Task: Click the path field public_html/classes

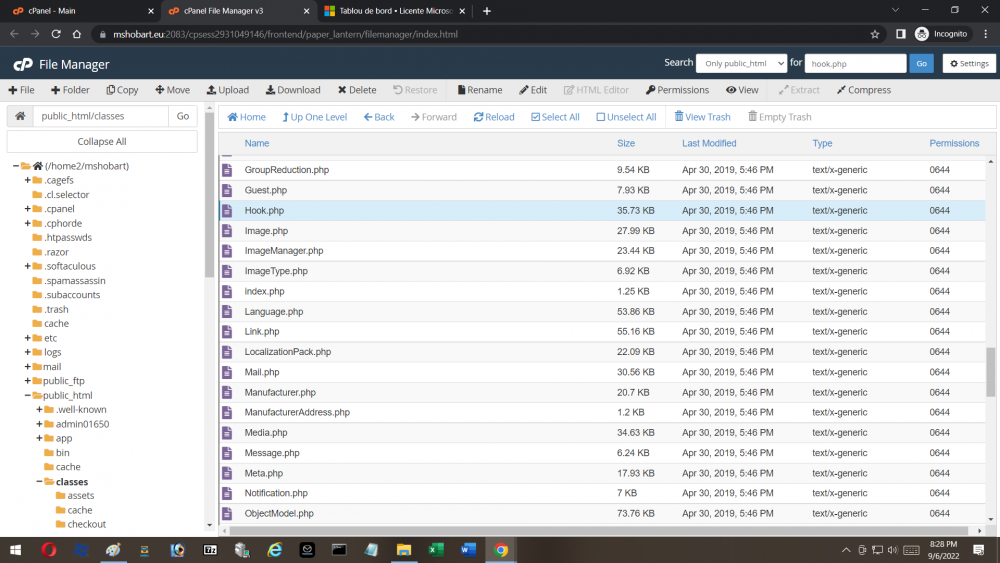Action: [101, 116]
